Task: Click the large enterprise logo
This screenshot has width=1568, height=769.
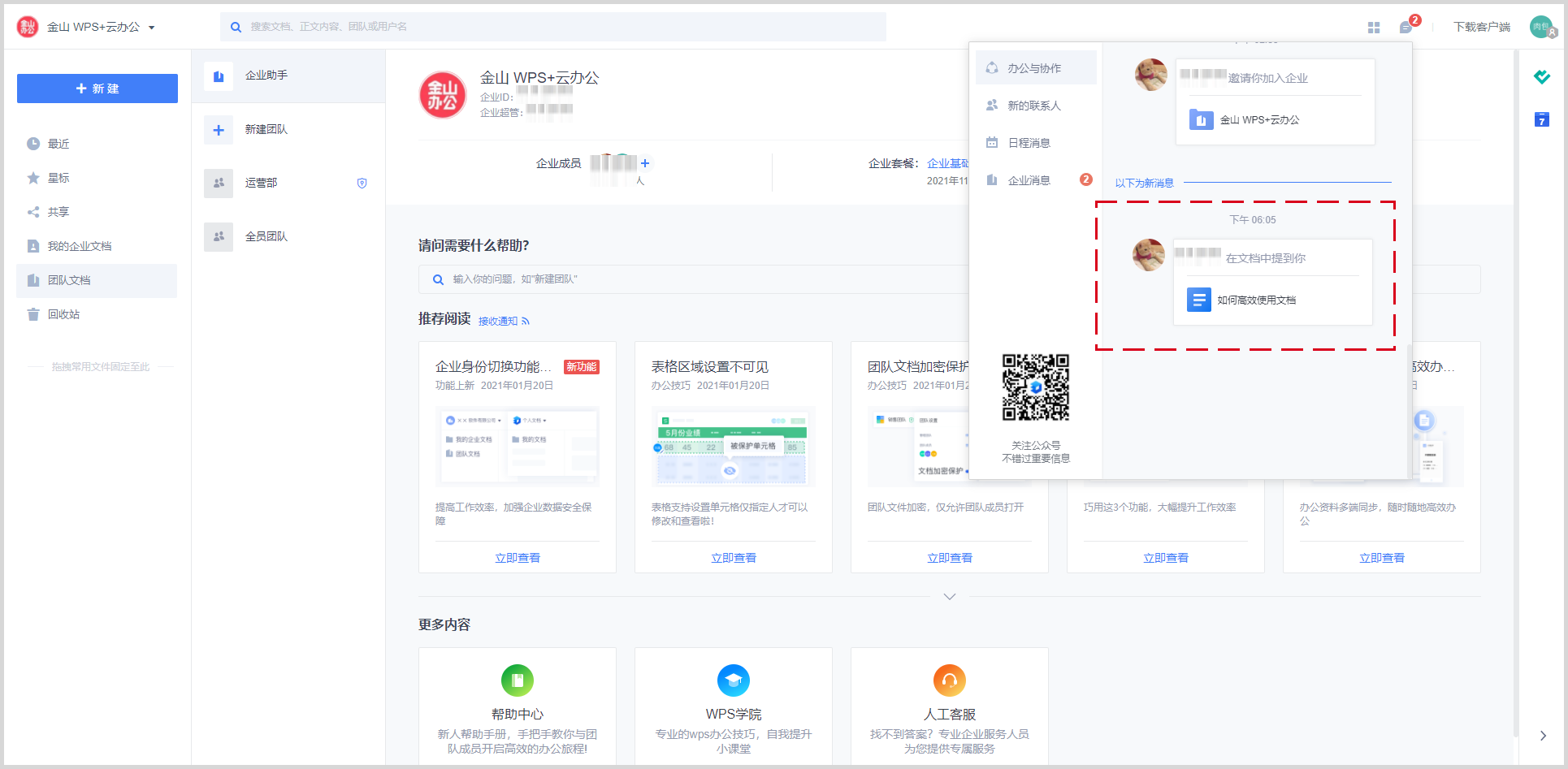Action: [443, 95]
